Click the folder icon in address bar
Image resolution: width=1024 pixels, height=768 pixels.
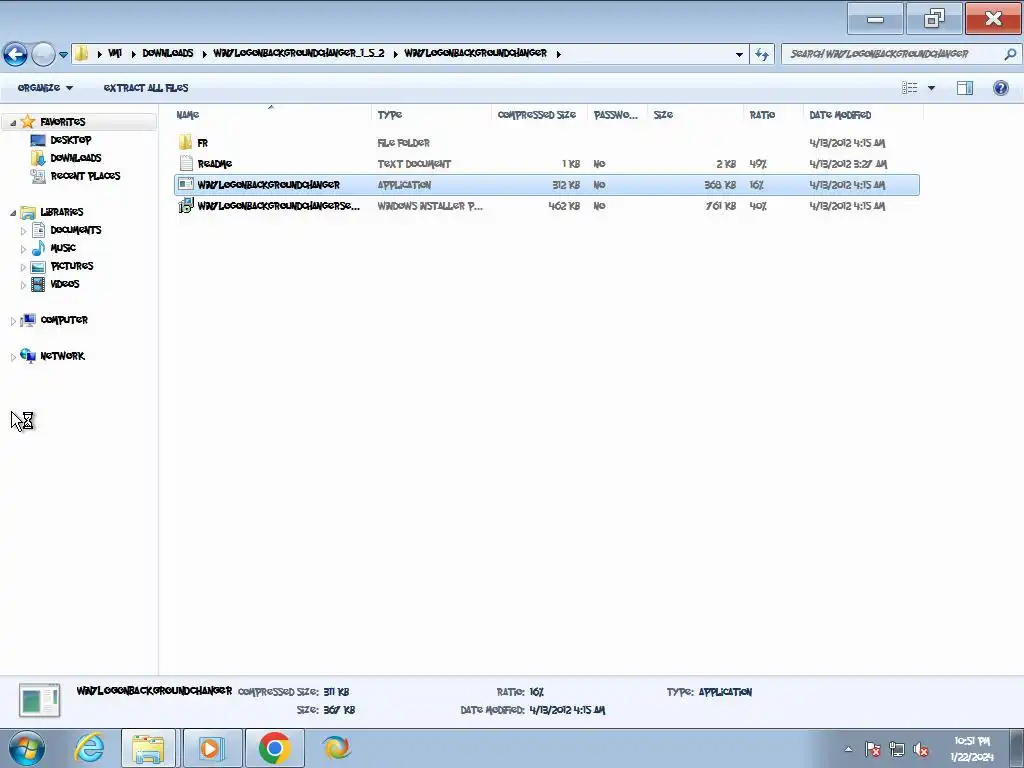(x=82, y=54)
